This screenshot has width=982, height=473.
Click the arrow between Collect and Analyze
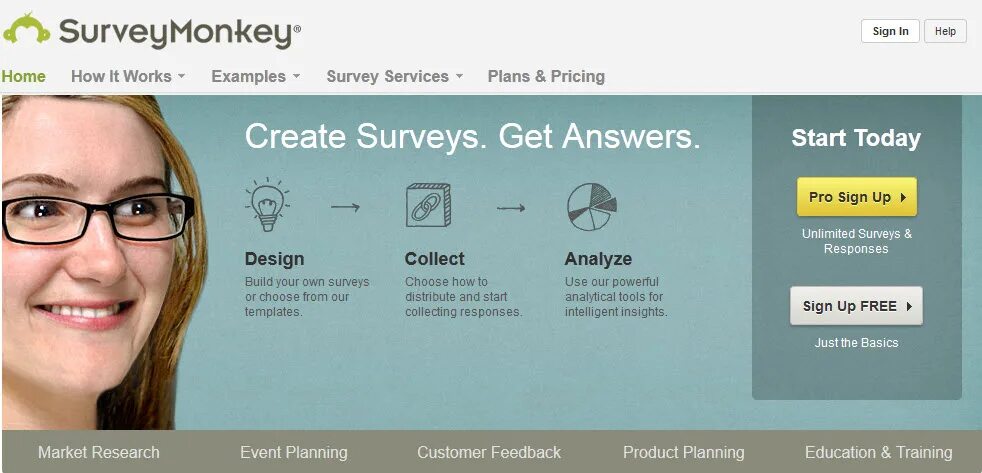pos(511,207)
